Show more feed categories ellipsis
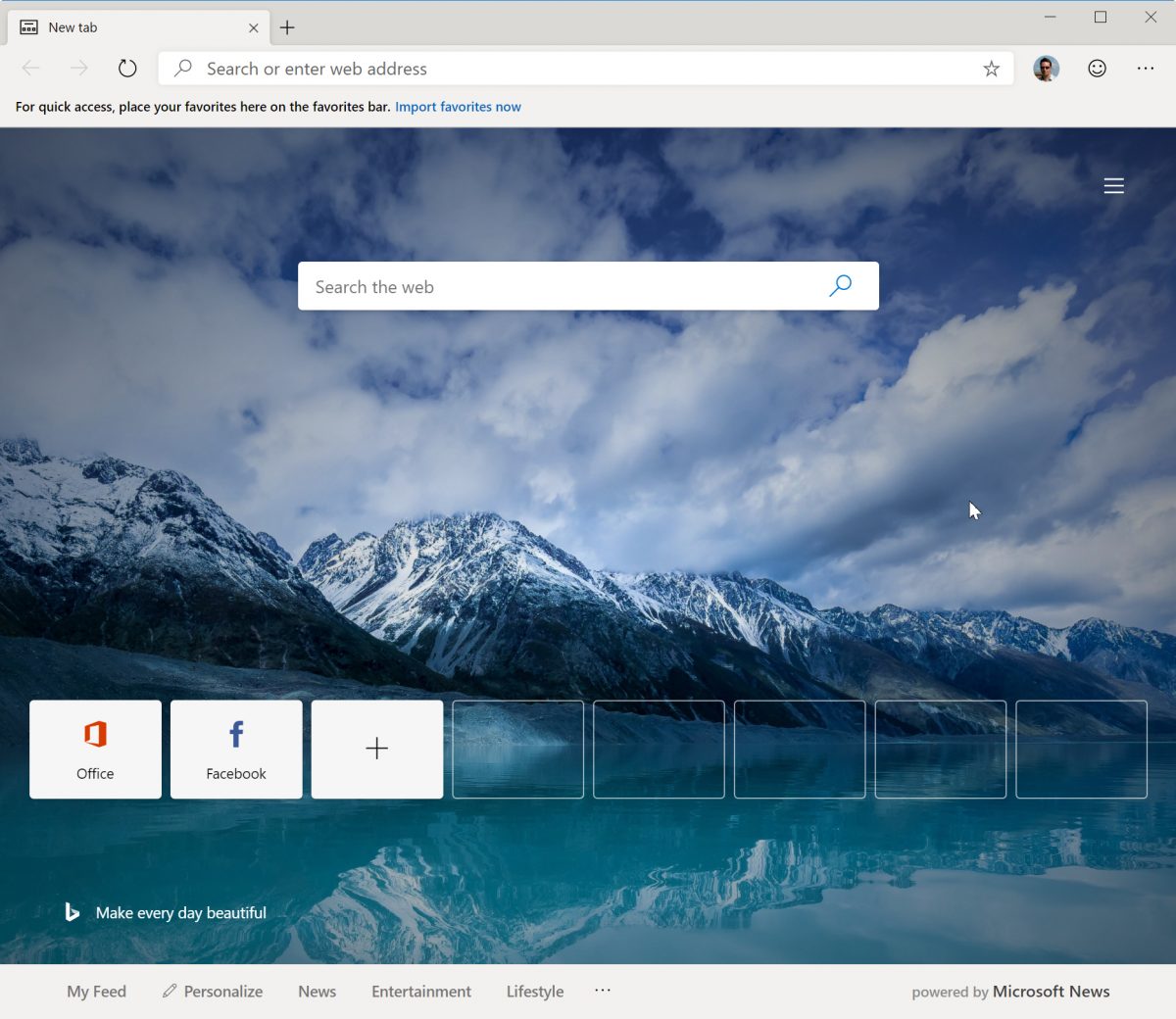 coord(603,991)
